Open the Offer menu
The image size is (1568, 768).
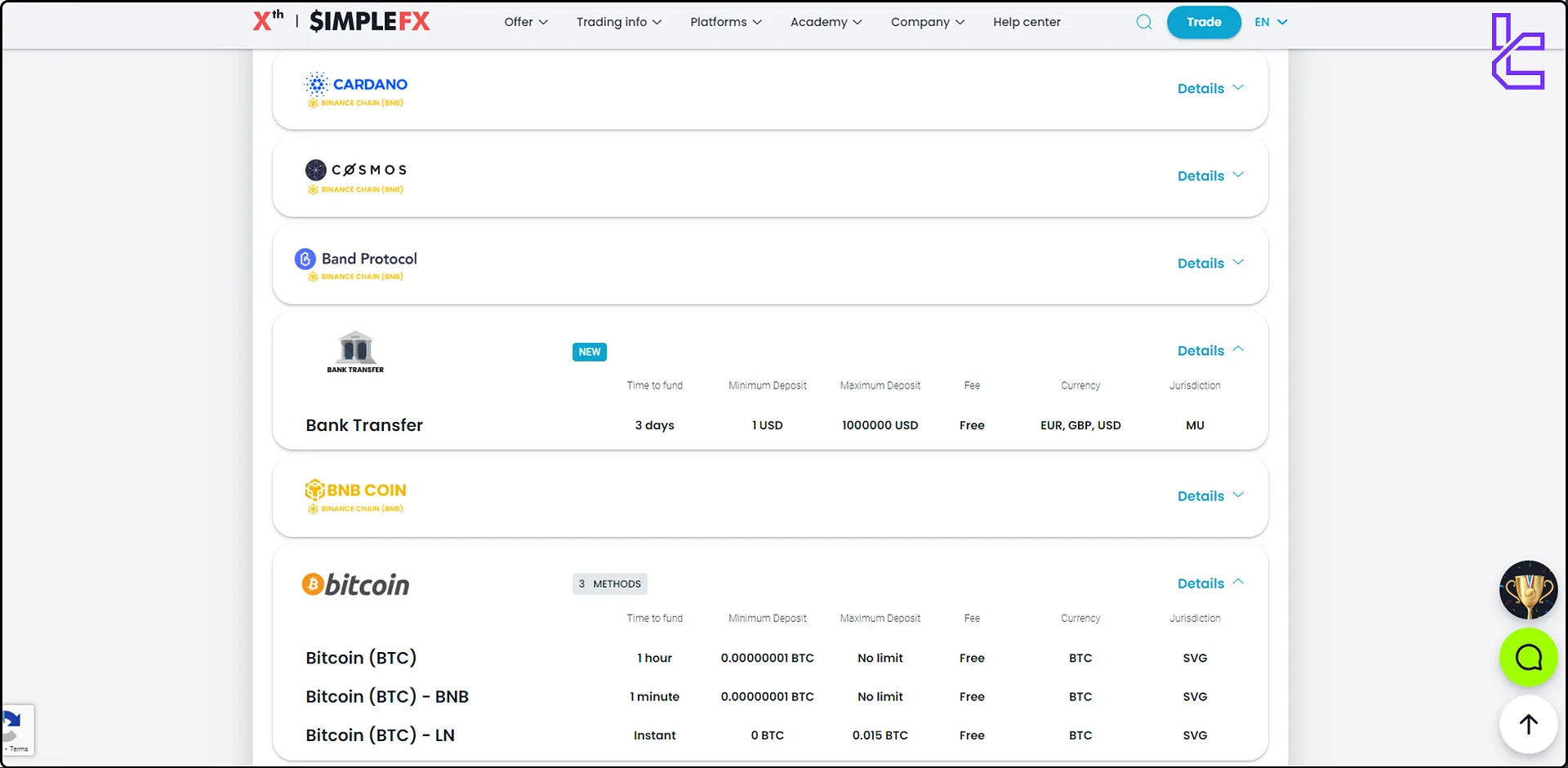coord(526,22)
